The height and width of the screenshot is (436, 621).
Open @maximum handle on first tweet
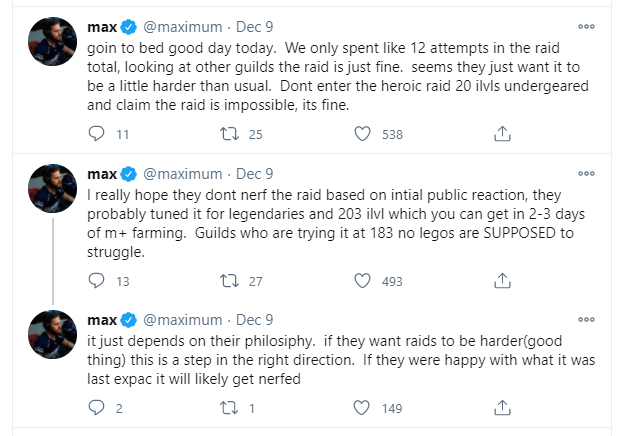pyautogui.click(x=183, y=27)
